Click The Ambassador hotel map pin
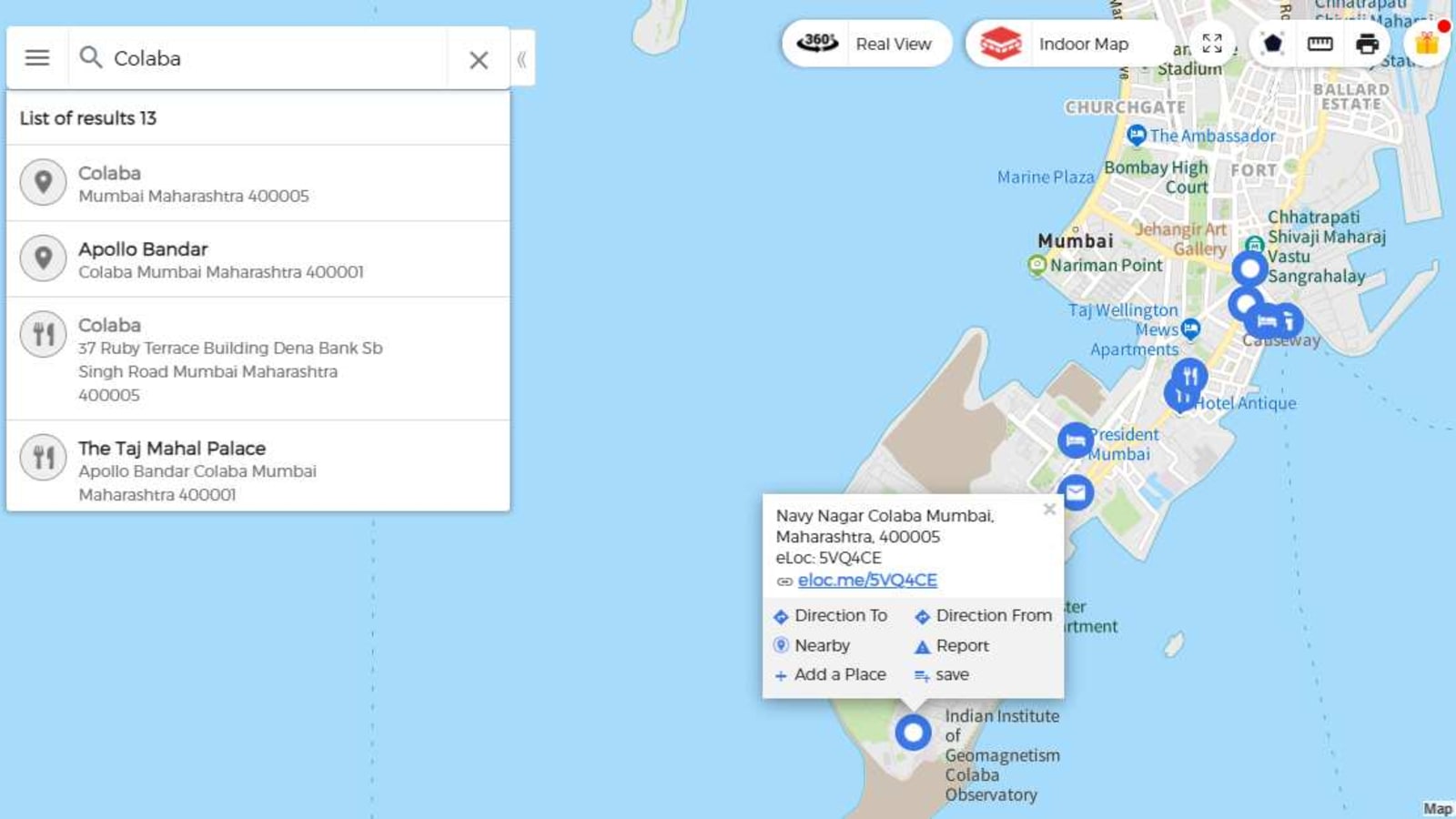Screen dimensions: 1456x819 (1137, 136)
